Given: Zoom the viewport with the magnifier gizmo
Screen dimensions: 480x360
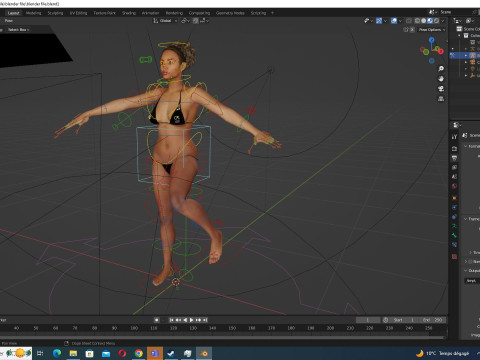Looking at the screenshot, I should [x=441, y=69].
